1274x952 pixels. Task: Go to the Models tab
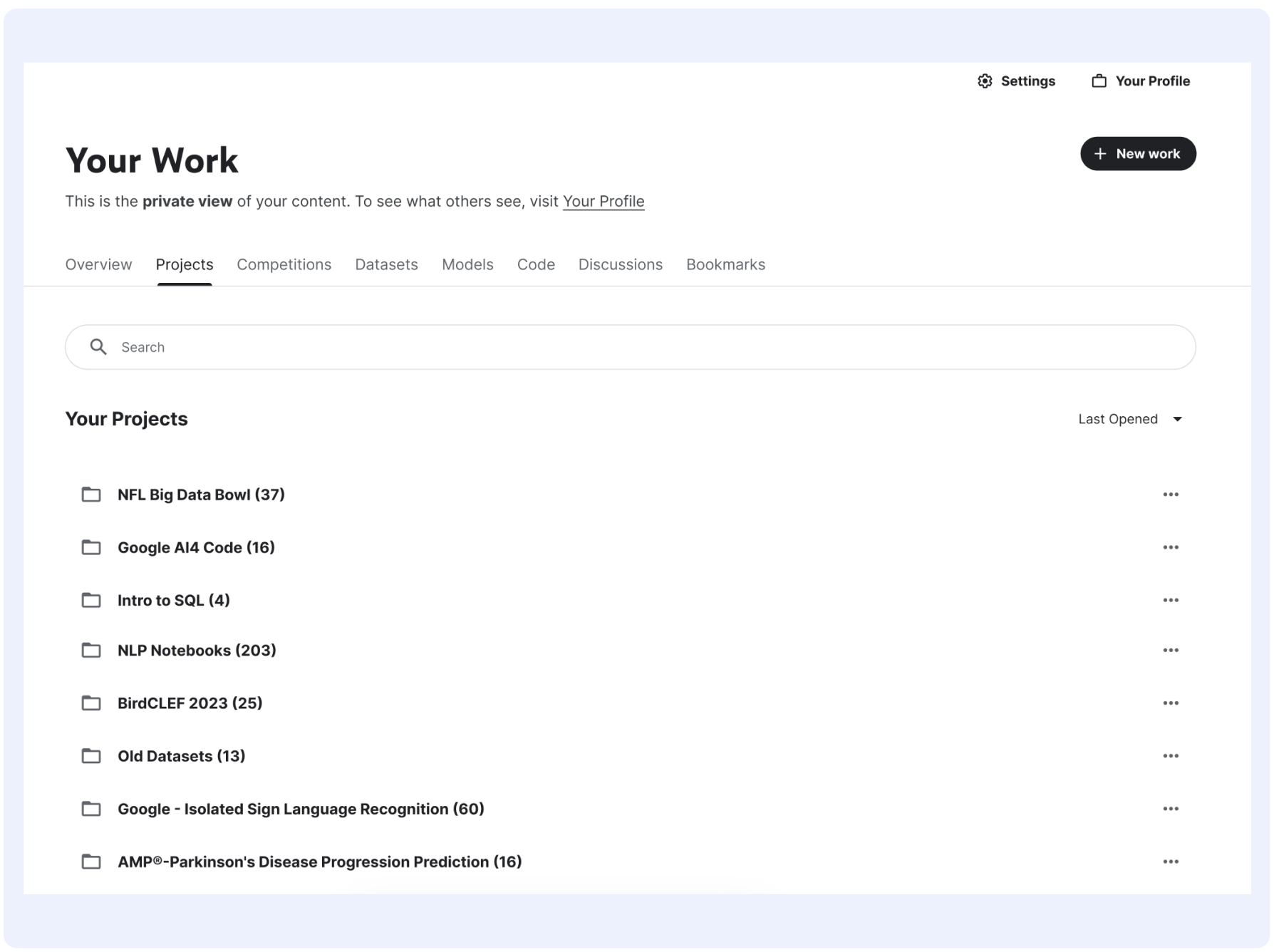(467, 264)
